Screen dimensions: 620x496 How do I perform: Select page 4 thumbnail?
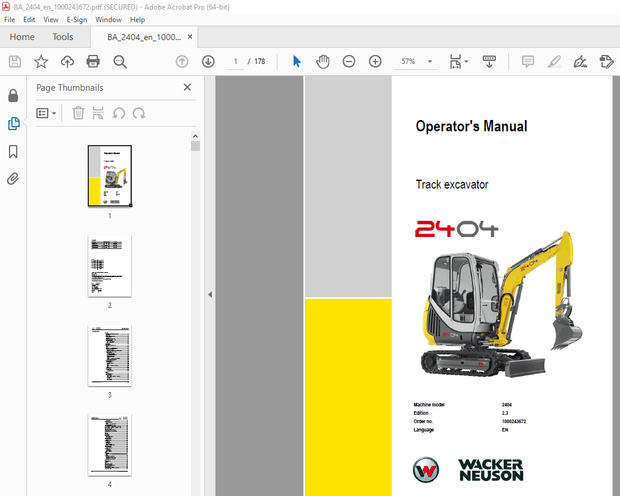pyautogui.click(x=110, y=445)
